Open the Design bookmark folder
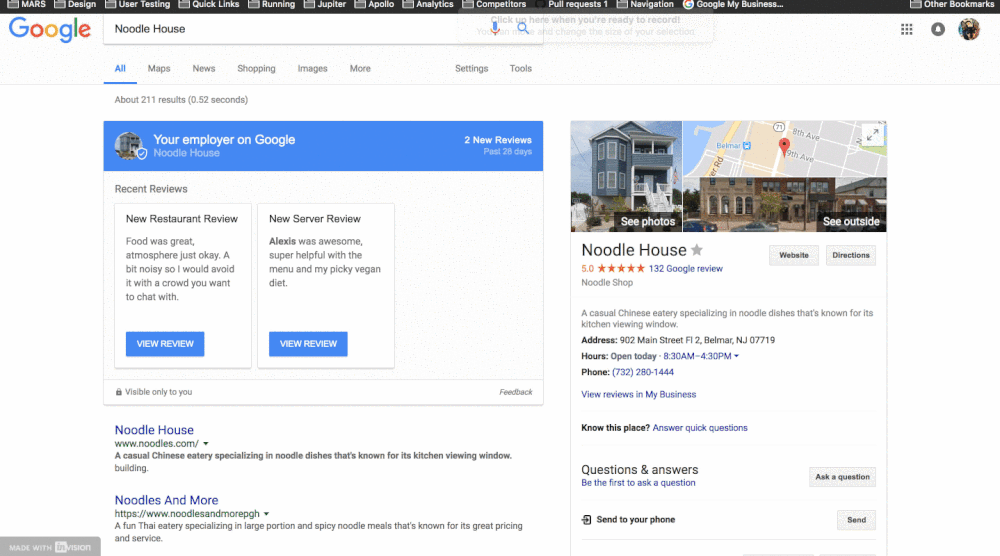1000x556 pixels. (x=75, y=4)
